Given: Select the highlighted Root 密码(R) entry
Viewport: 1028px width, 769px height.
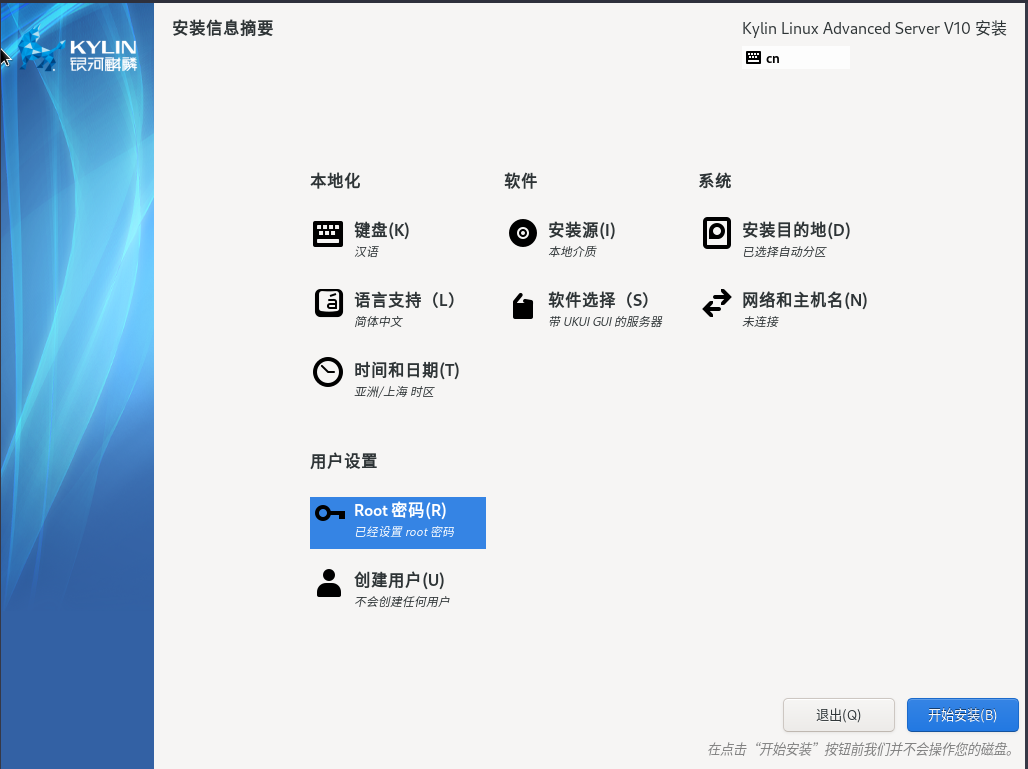Looking at the screenshot, I should click(x=397, y=522).
